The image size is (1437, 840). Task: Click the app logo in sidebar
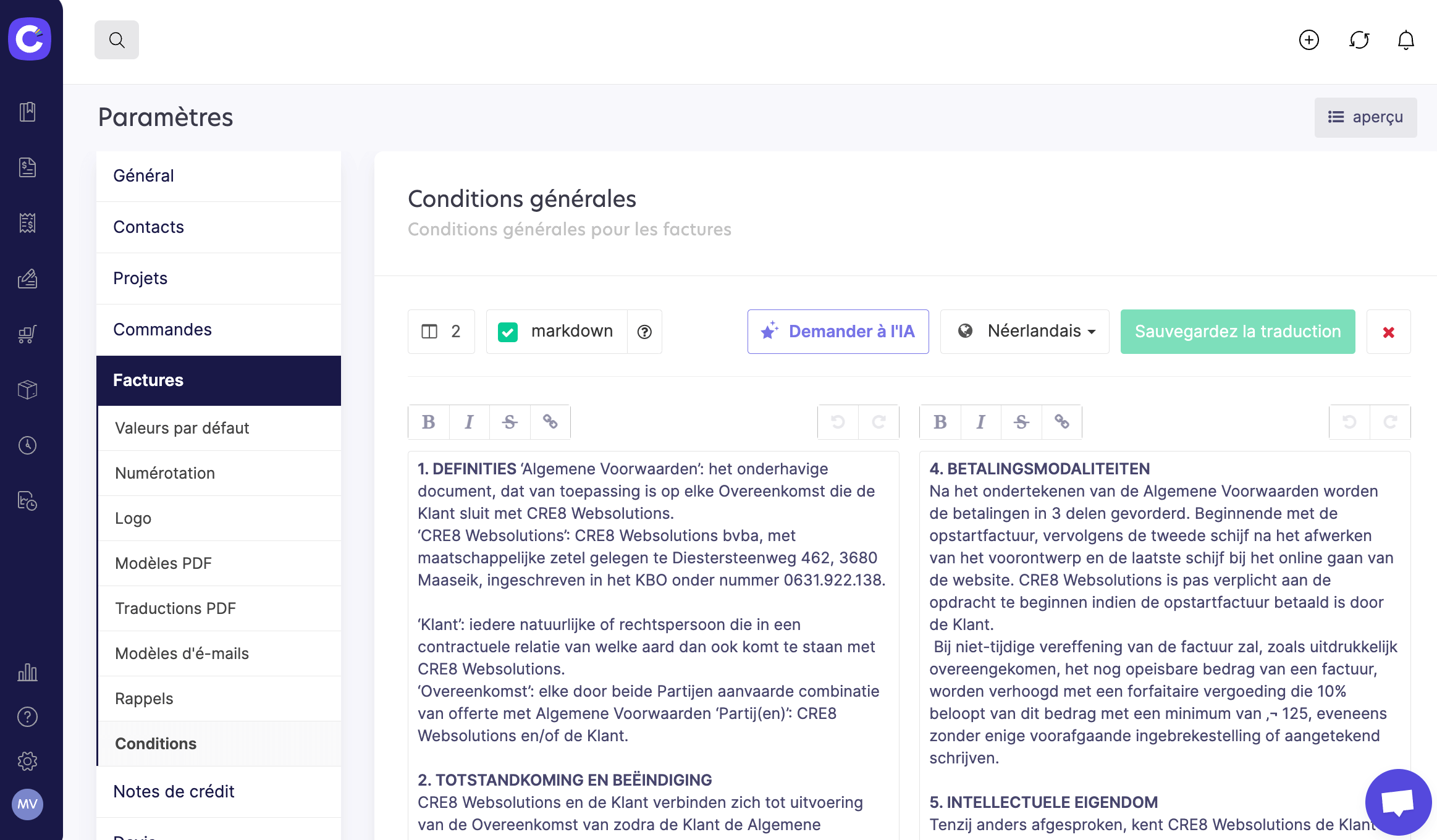30,39
